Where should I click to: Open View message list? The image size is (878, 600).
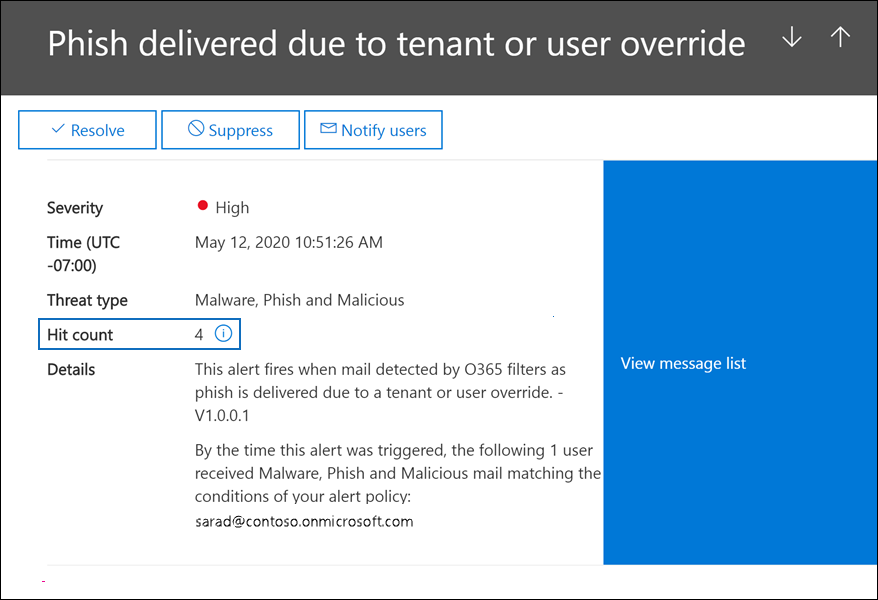[x=683, y=363]
